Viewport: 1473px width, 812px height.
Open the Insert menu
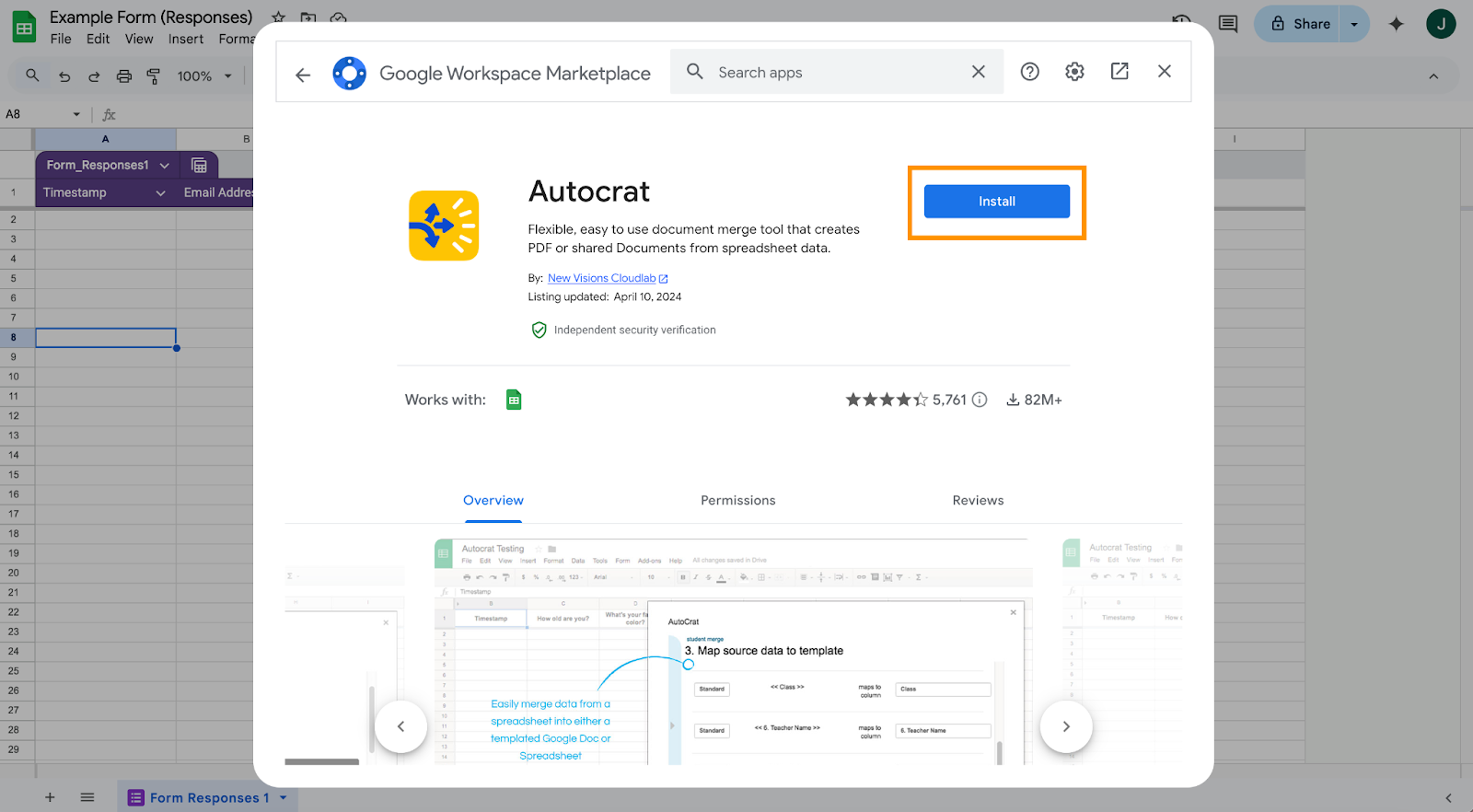click(x=186, y=39)
